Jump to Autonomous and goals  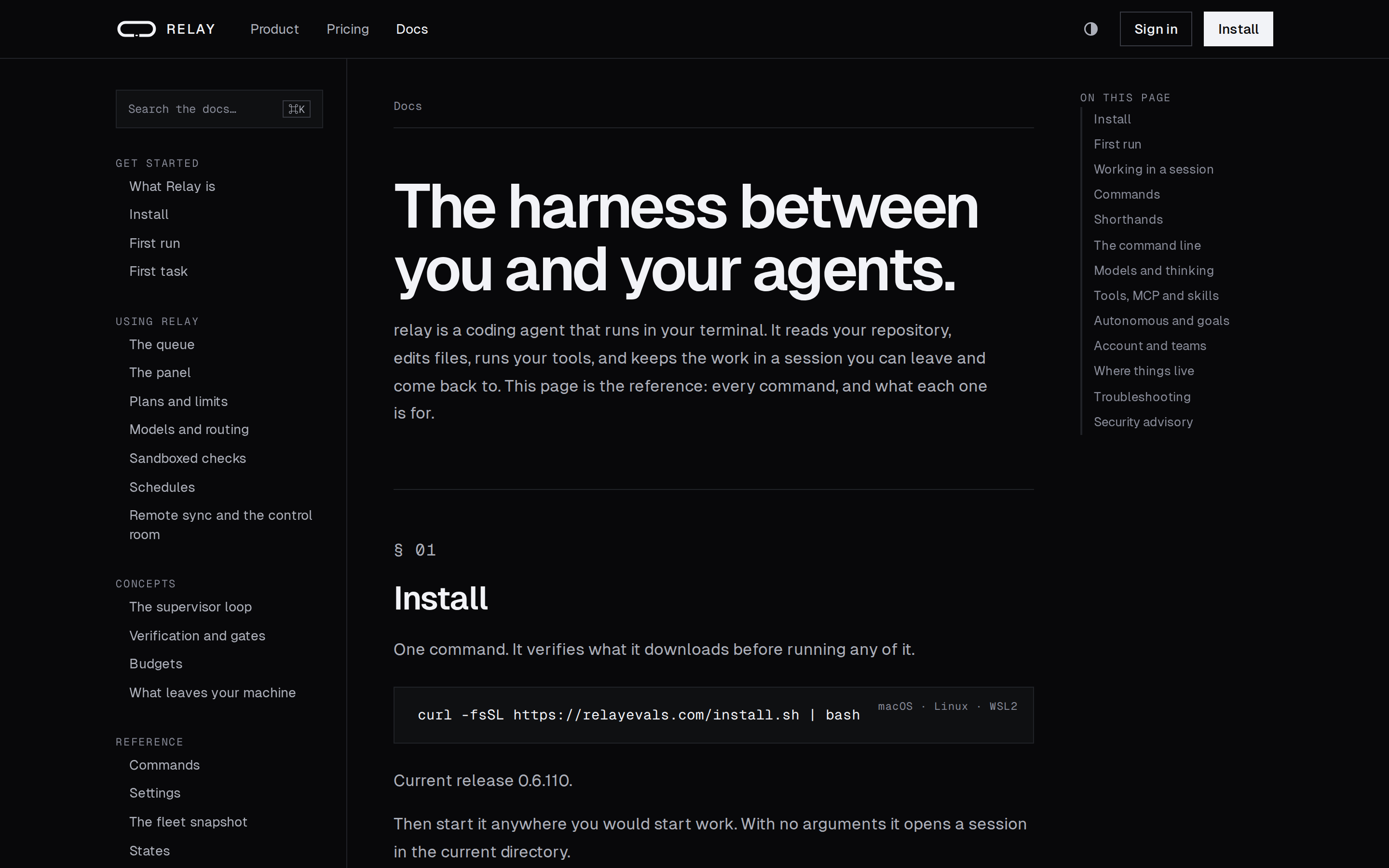click(1161, 320)
